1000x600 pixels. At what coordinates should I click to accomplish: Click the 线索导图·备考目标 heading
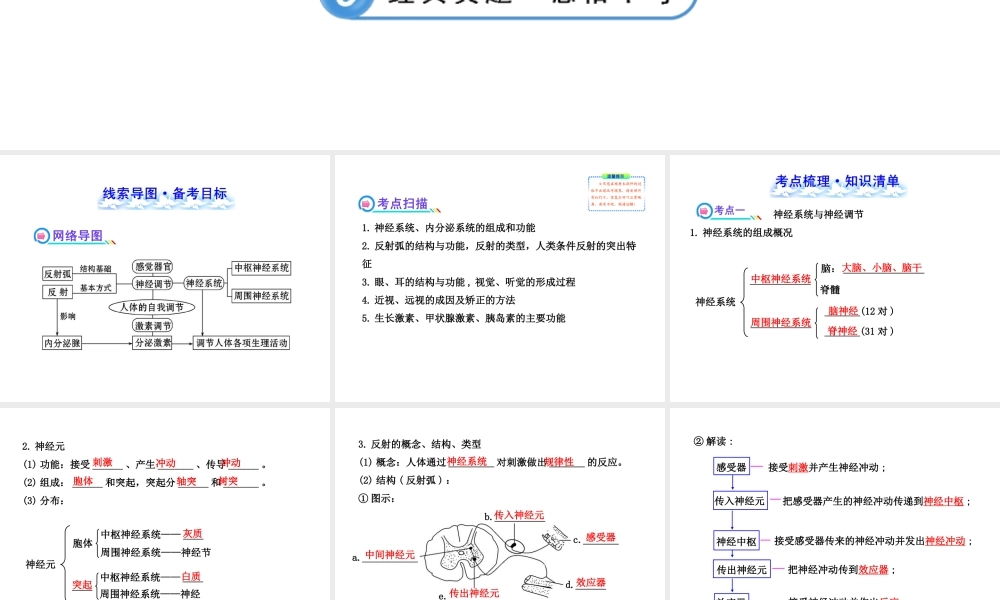pos(165,194)
